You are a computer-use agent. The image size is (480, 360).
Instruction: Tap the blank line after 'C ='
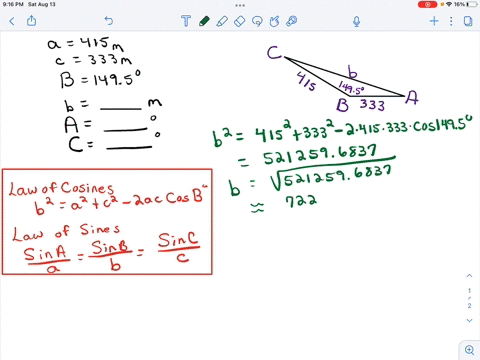tap(129, 147)
